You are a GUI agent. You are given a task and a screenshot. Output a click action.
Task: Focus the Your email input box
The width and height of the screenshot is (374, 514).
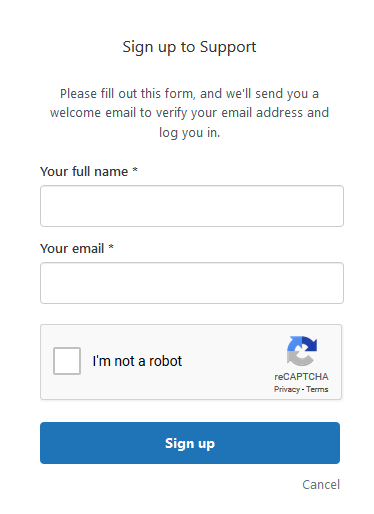[x=192, y=283]
